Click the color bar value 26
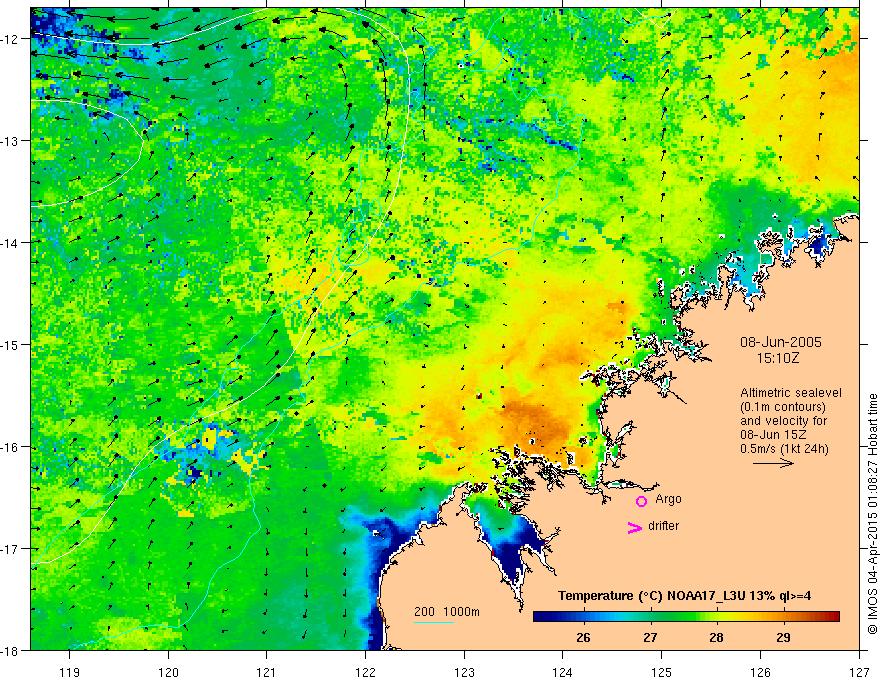This screenshot has height=680, width=880. [583, 637]
